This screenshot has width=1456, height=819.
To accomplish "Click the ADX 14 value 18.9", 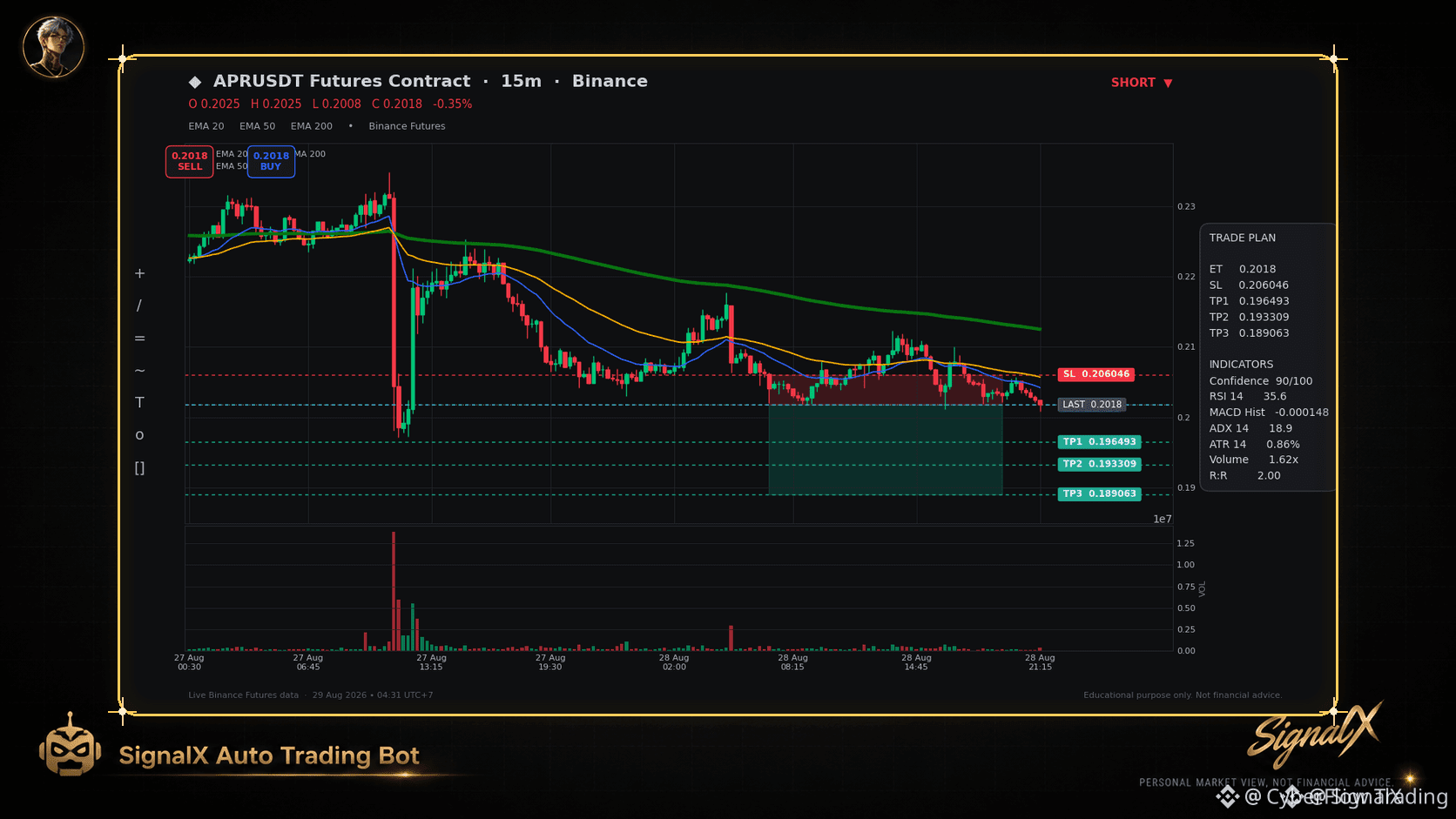I will tap(1280, 428).
